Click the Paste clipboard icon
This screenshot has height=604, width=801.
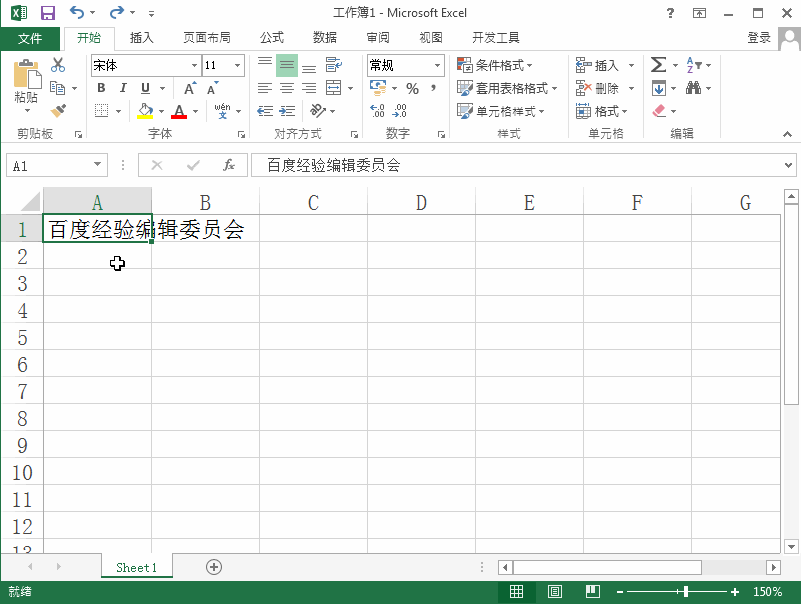coord(27,74)
